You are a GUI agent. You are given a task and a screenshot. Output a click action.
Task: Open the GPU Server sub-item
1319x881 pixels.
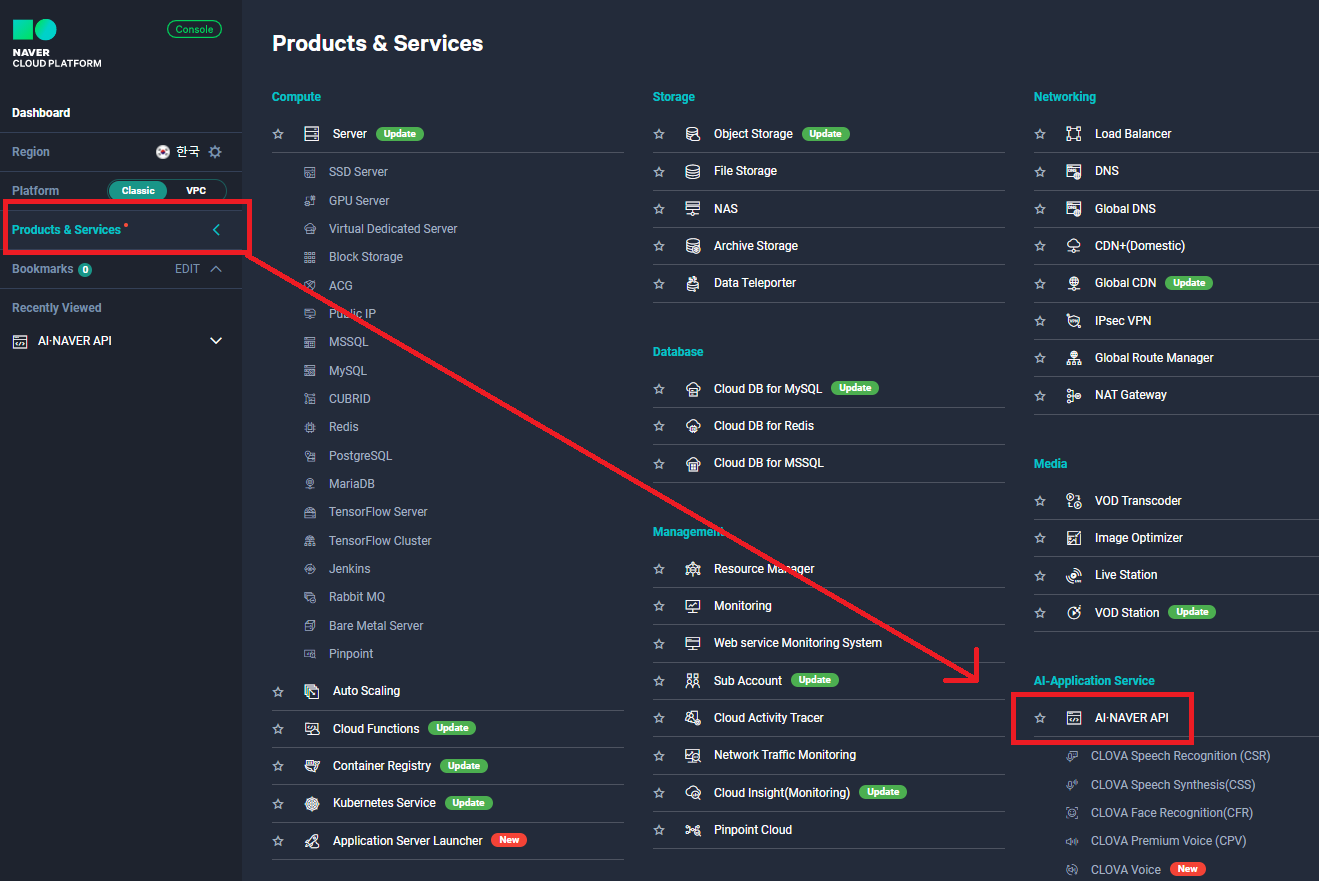[x=359, y=201]
